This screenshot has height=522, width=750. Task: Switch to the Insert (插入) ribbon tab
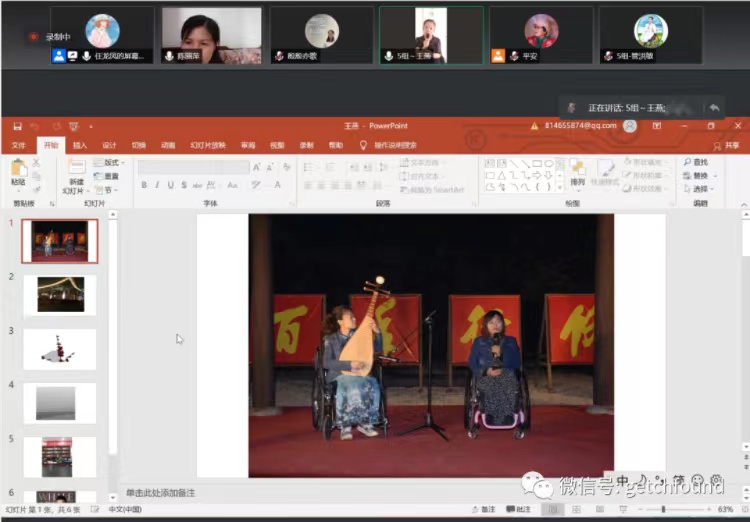[79, 145]
